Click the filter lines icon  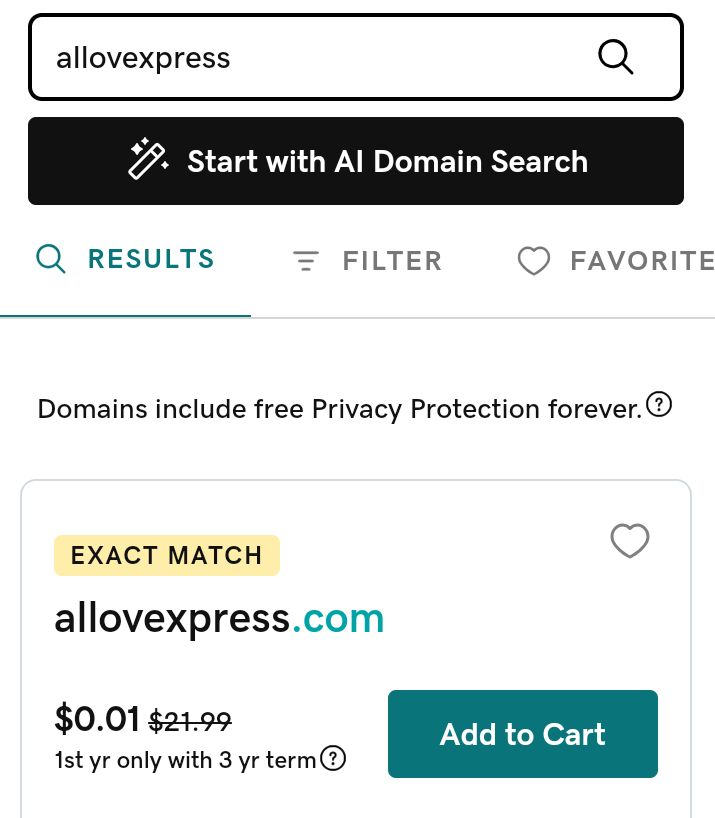[306, 261]
